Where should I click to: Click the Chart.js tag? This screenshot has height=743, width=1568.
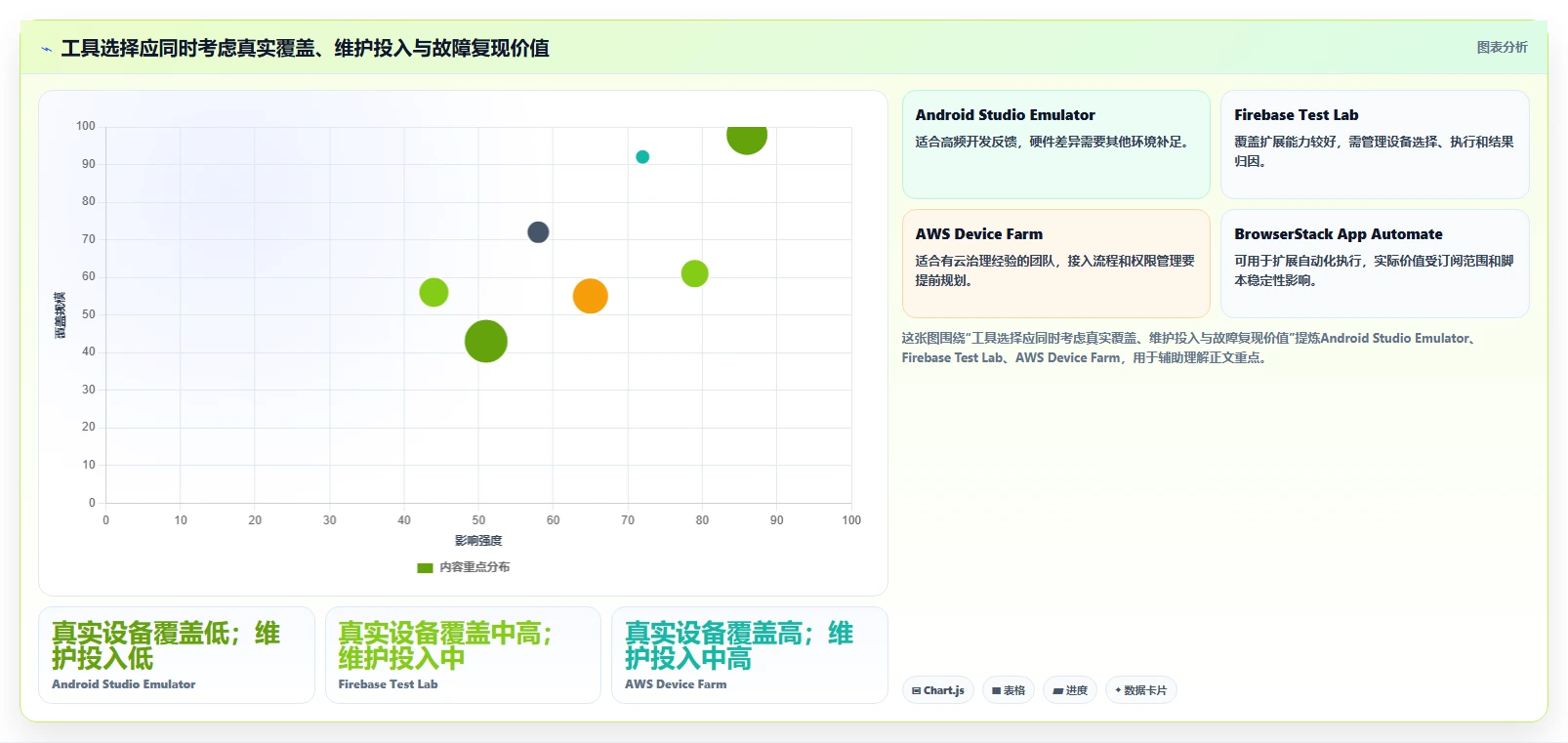pos(938,690)
